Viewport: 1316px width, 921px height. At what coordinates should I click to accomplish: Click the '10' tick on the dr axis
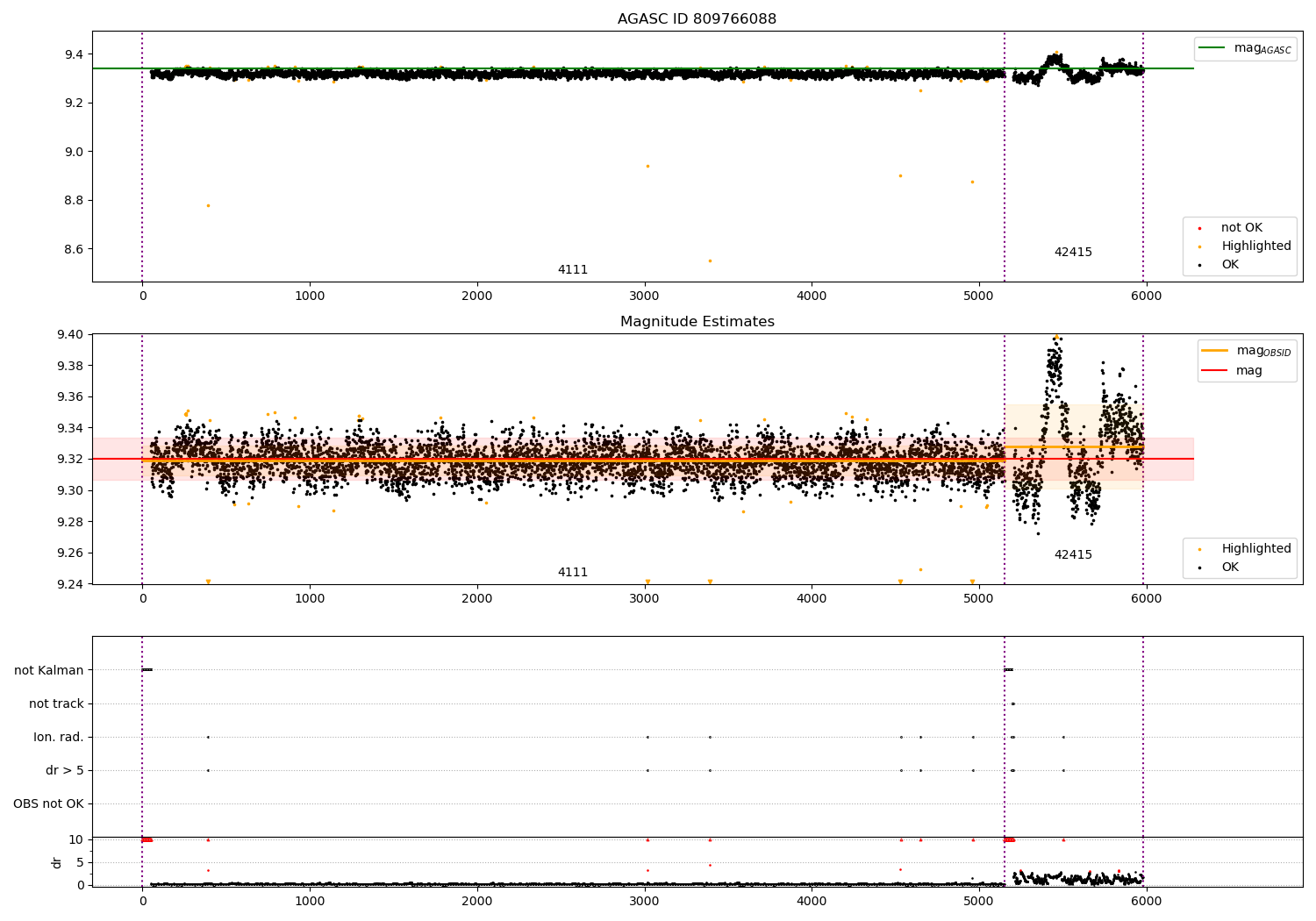(76, 839)
